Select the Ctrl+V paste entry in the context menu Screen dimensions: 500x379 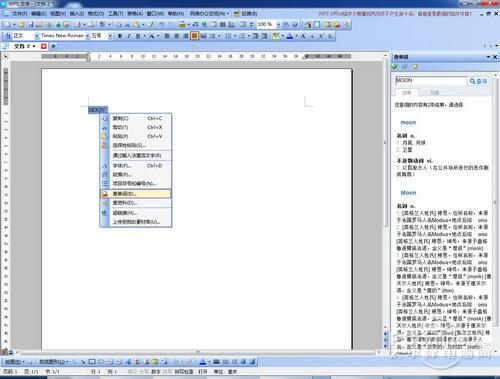tap(136, 136)
